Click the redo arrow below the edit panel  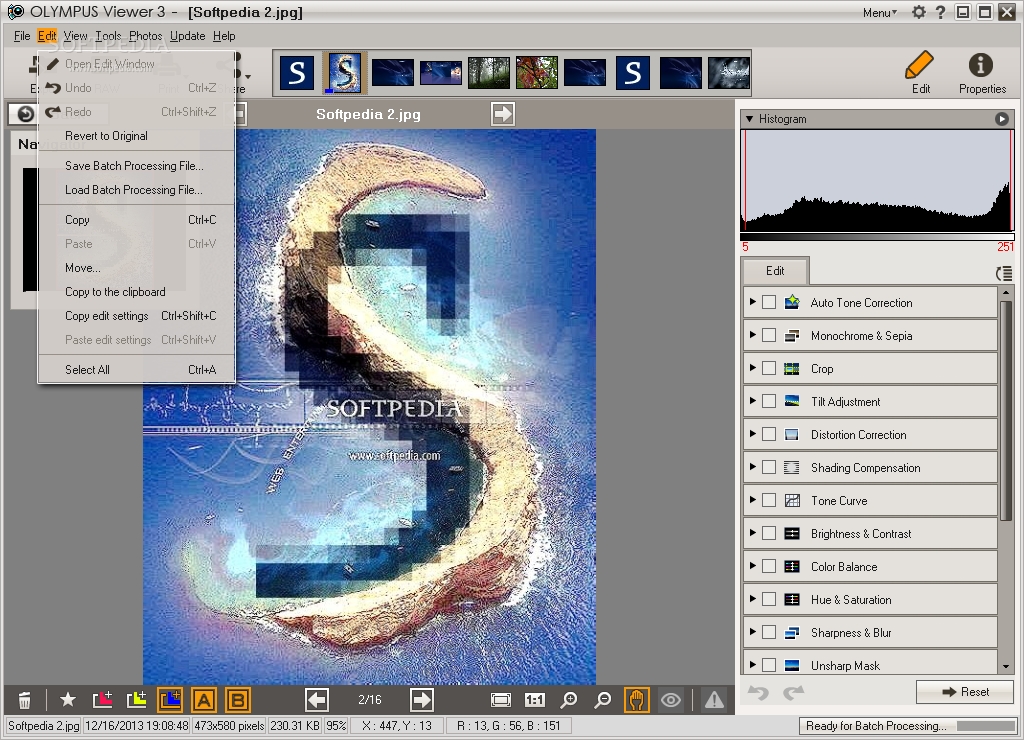[x=793, y=692]
